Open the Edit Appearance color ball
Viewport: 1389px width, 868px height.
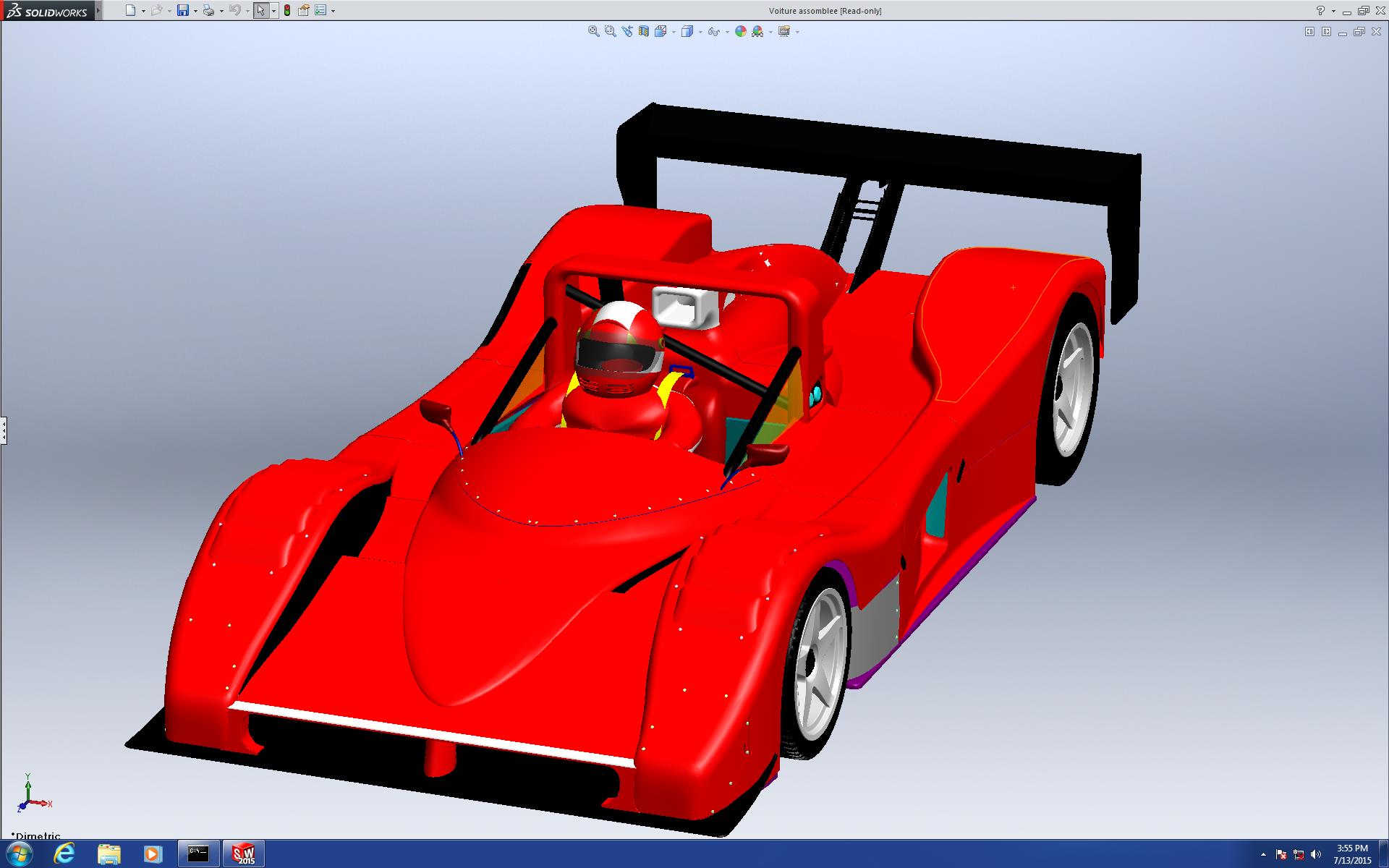[x=740, y=31]
